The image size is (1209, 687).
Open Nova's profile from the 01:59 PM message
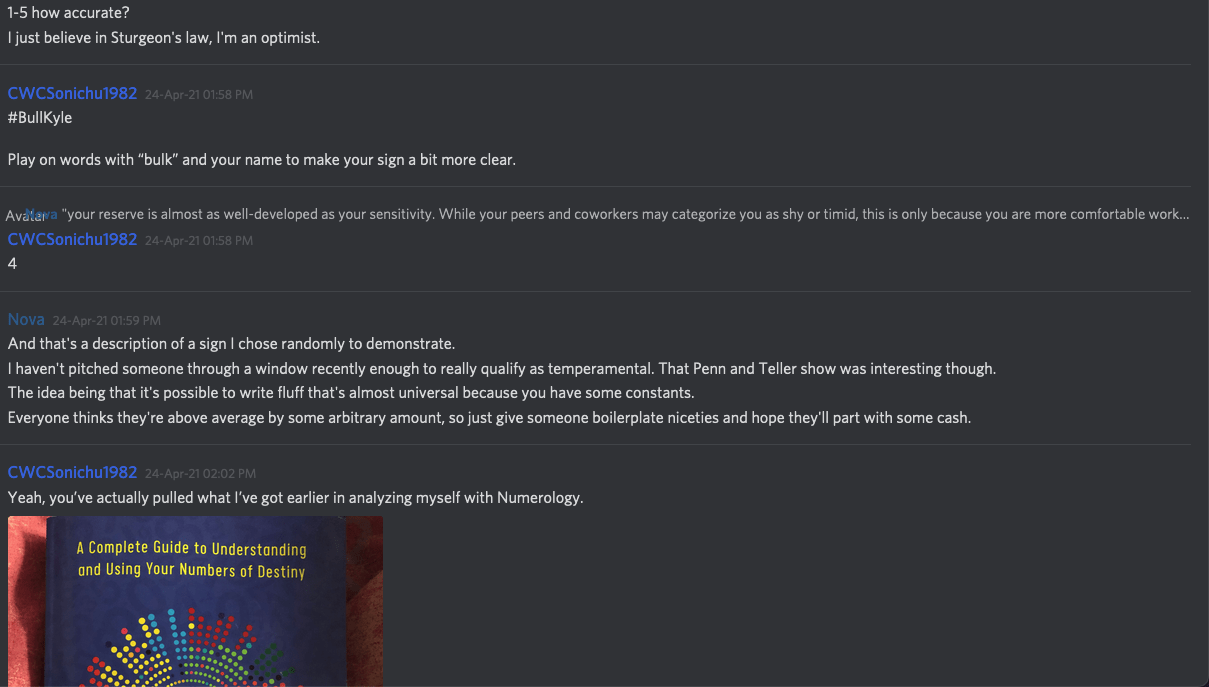[26, 319]
